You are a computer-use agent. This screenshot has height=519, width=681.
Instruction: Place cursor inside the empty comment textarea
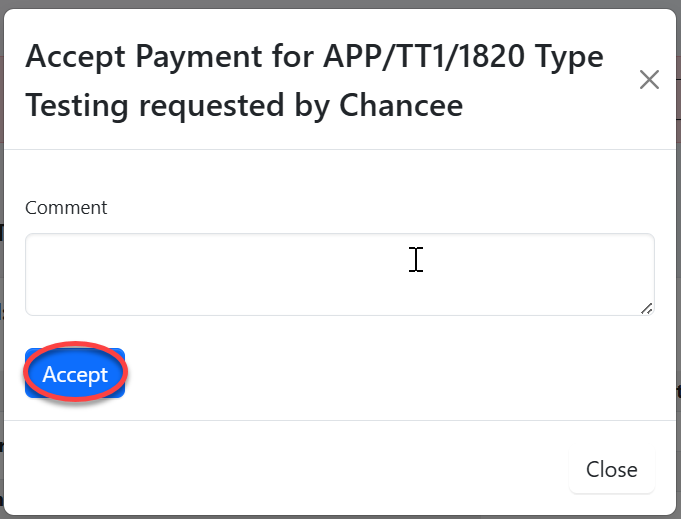point(339,275)
